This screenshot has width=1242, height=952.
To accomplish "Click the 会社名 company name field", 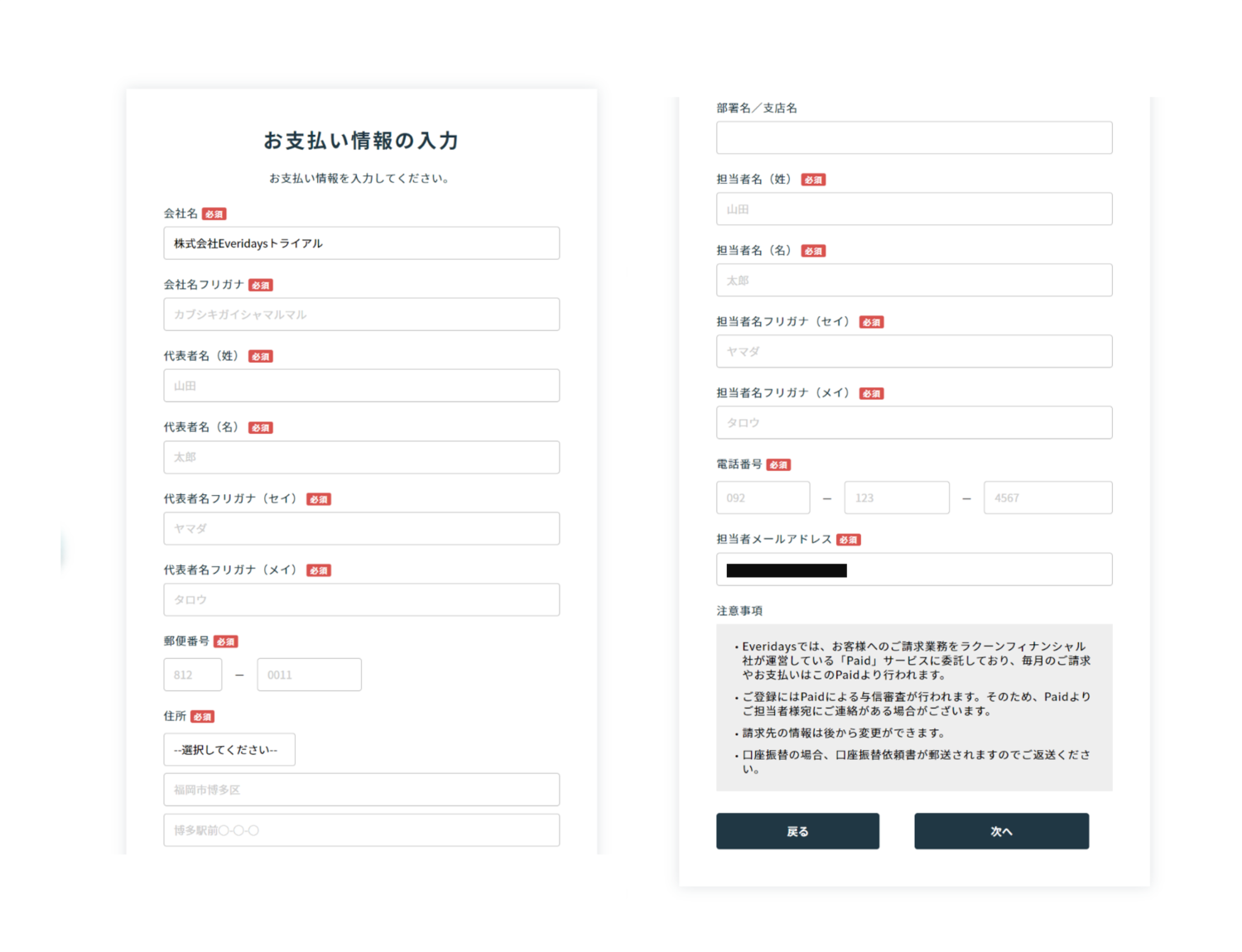I will [x=361, y=243].
